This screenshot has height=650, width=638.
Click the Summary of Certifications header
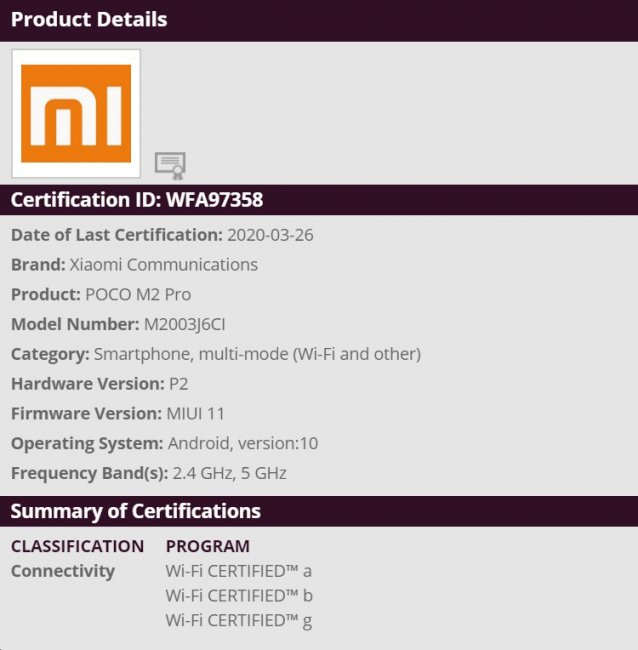(x=136, y=511)
